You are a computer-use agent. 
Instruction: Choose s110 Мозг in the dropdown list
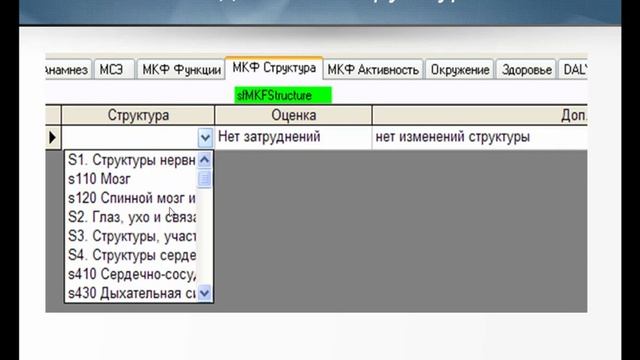tap(131, 179)
